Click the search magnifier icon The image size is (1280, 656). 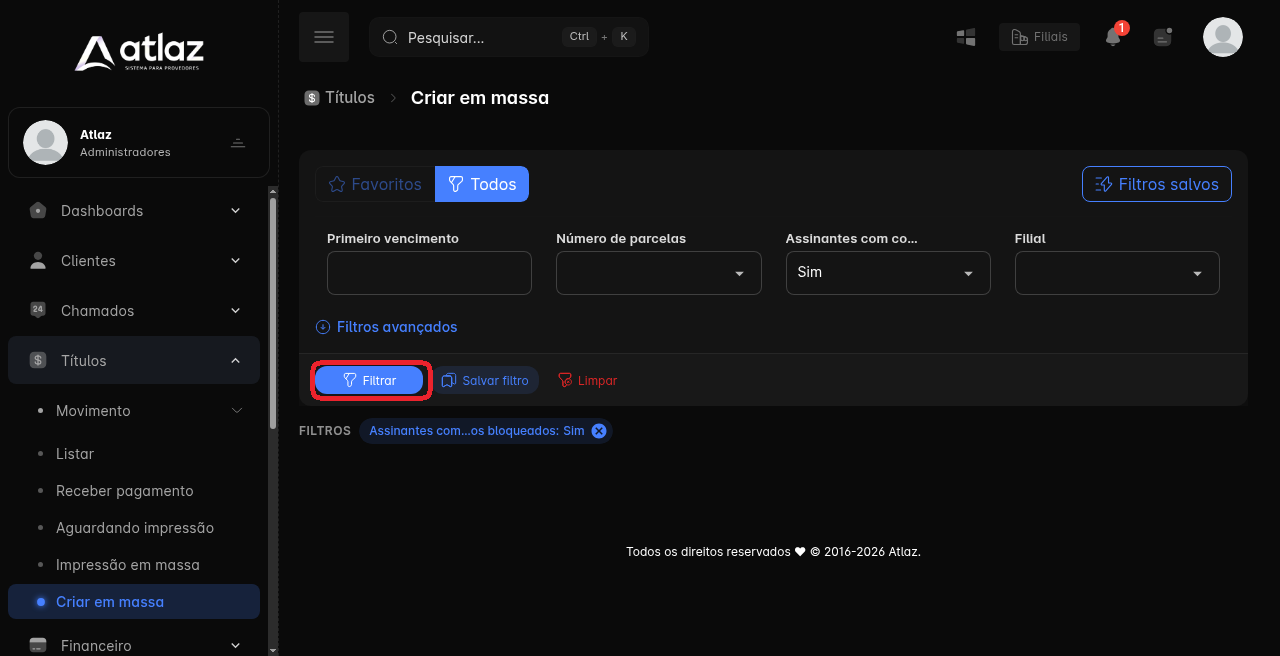click(x=390, y=37)
